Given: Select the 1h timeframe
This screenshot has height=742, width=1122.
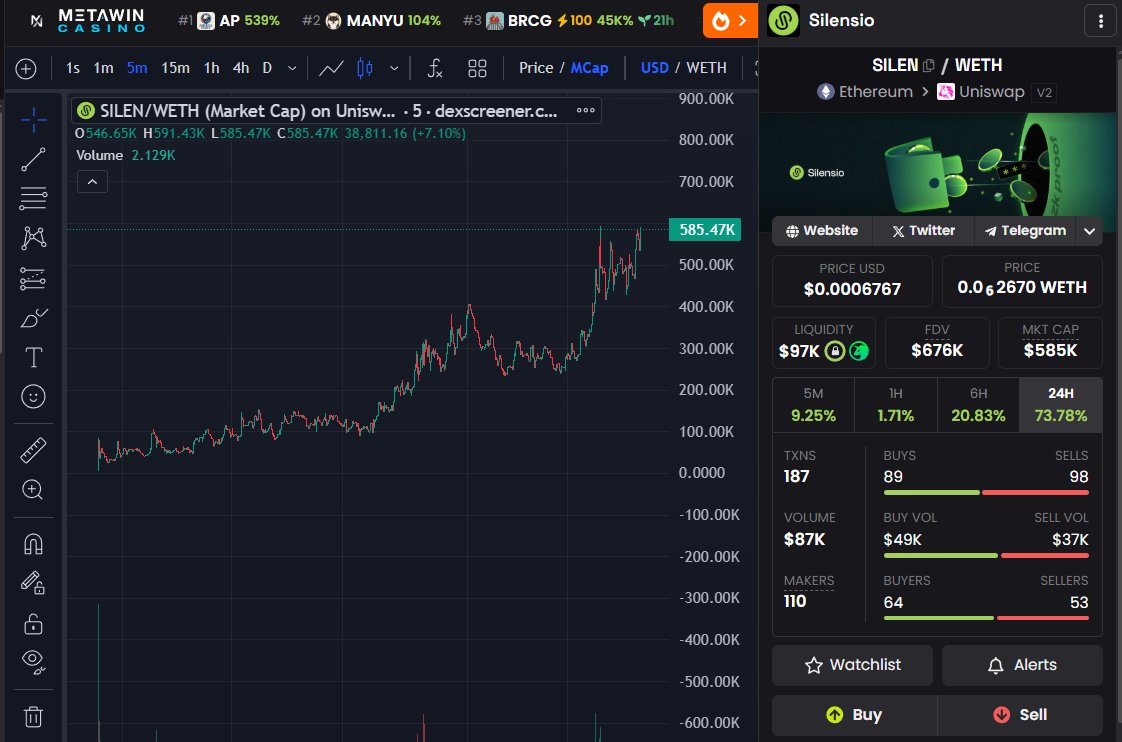Looking at the screenshot, I should 211,68.
